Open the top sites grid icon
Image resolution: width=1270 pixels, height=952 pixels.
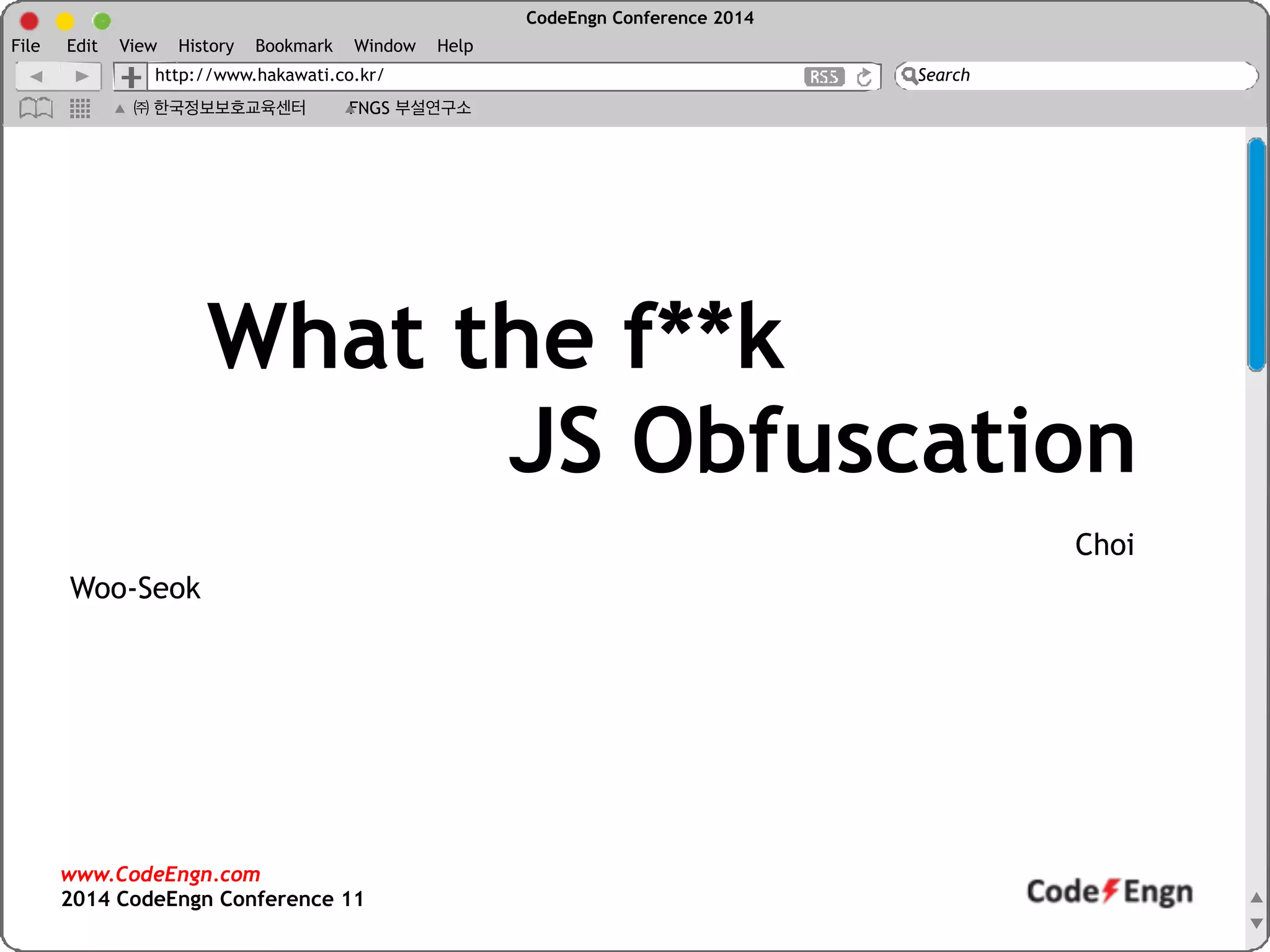click(80, 108)
